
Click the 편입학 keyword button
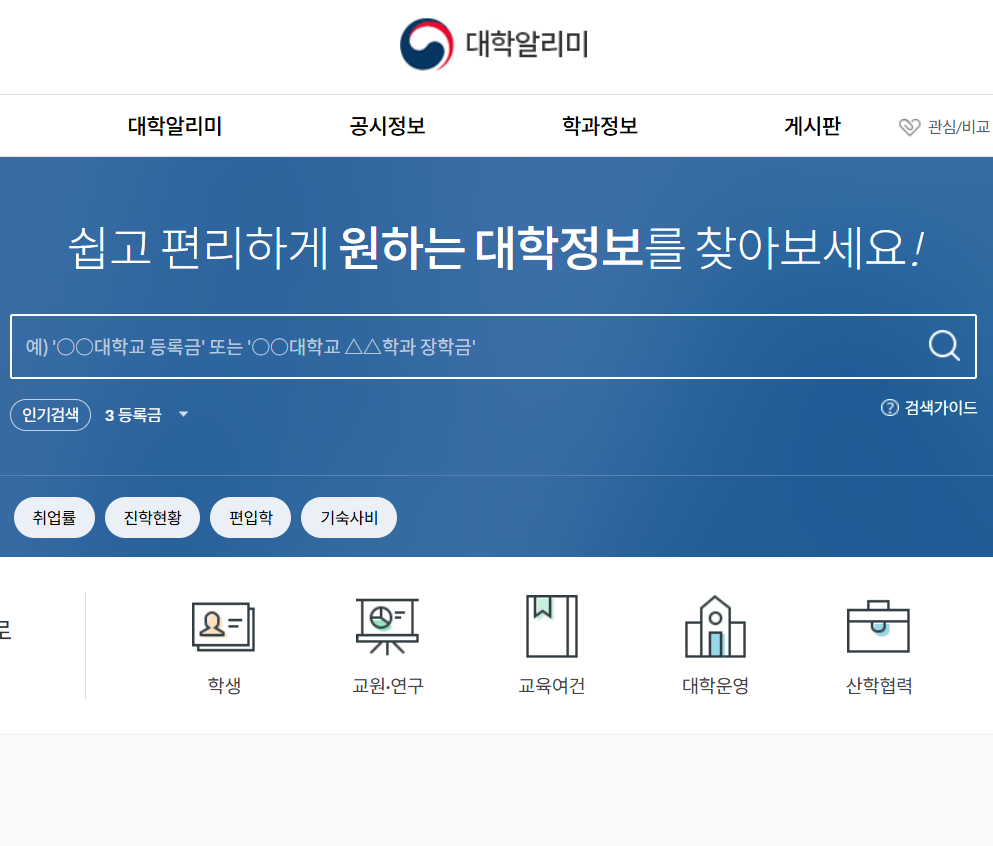[251, 517]
